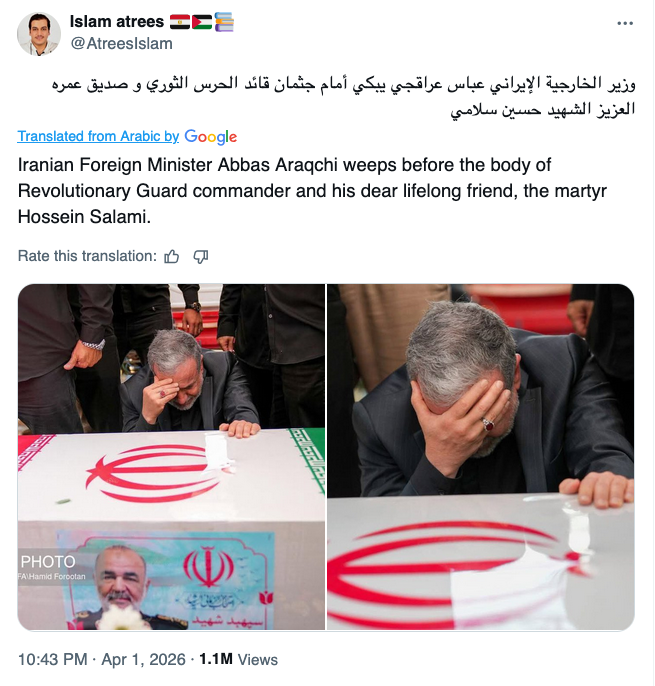
Task: Click the Egyptian flag emoji in name
Action: pyautogui.click(x=180, y=22)
